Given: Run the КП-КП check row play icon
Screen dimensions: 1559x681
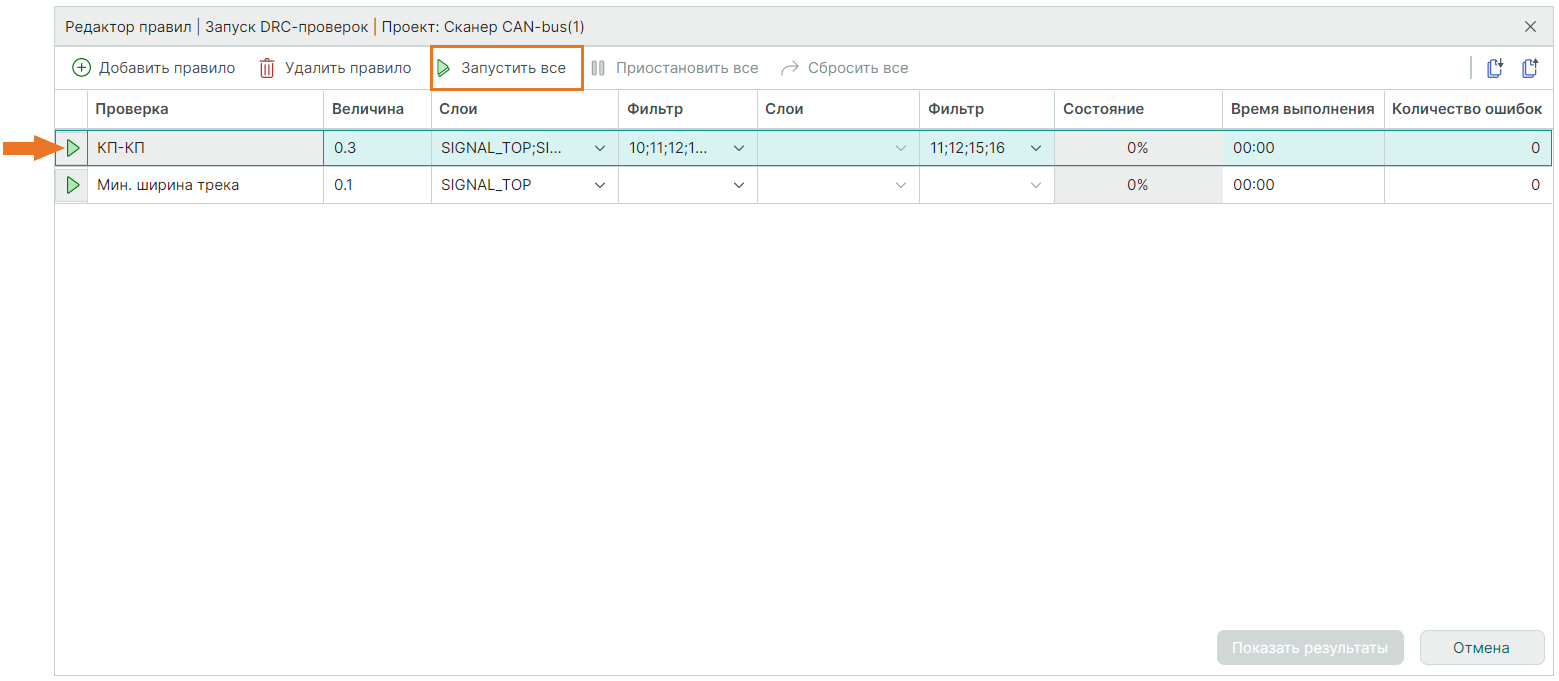Looking at the screenshot, I should (72, 148).
